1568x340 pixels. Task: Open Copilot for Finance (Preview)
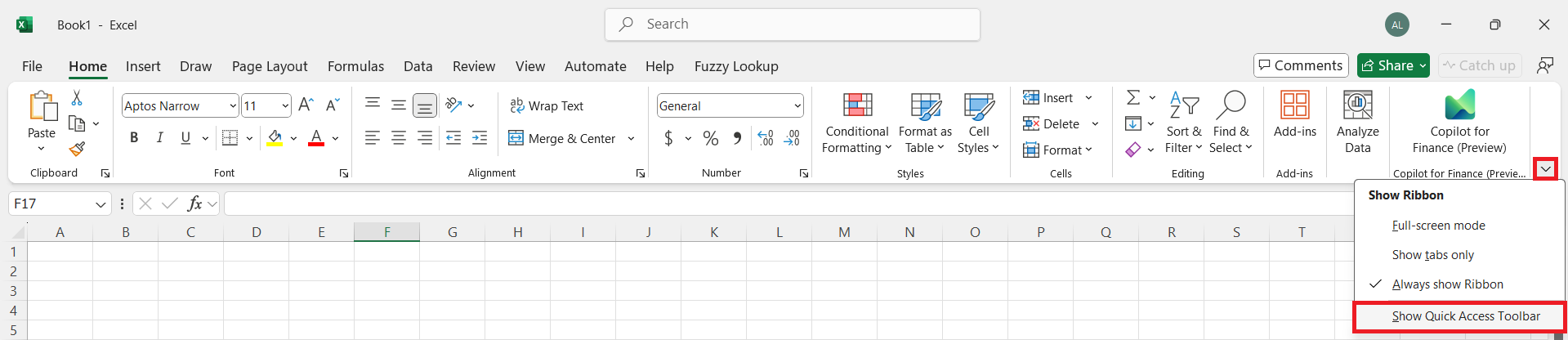coord(1459,123)
